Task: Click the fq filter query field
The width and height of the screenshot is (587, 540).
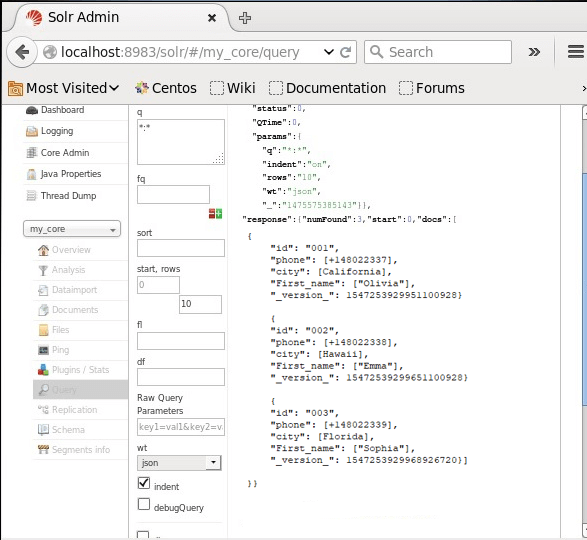Action: click(173, 194)
